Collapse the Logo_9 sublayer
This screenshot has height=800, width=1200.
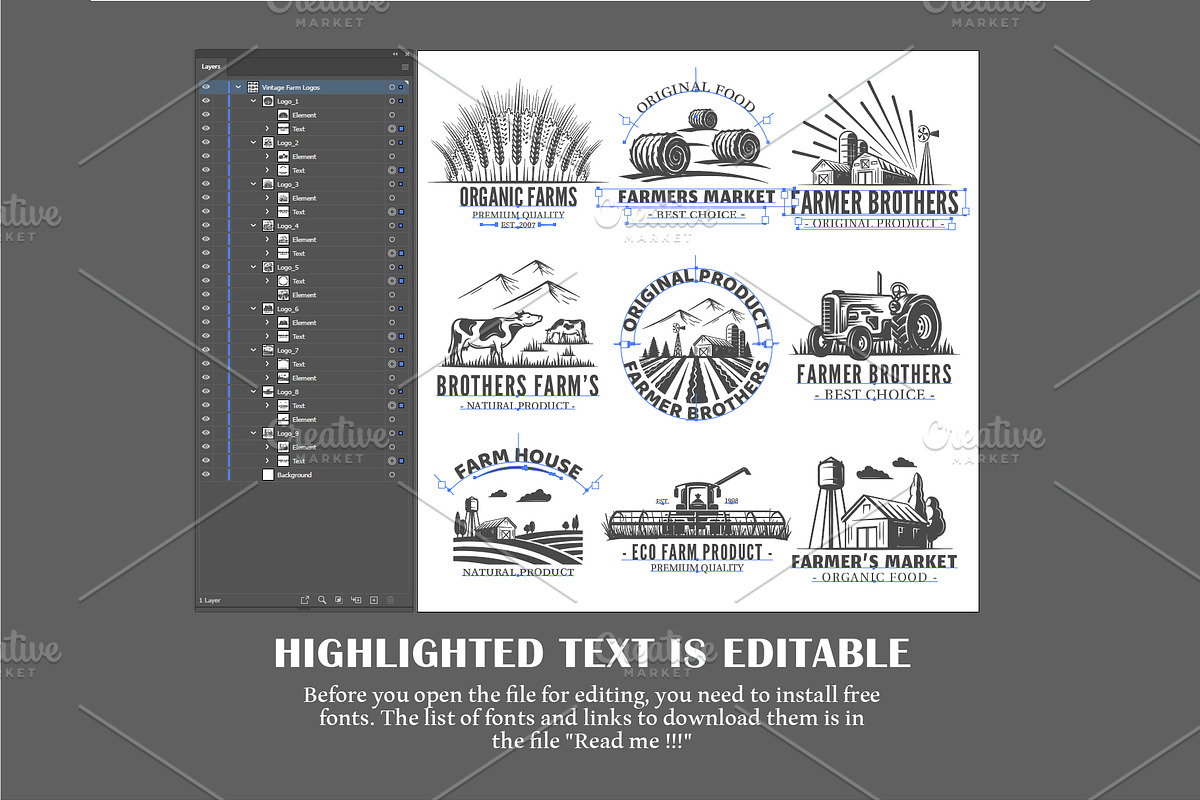(x=253, y=434)
